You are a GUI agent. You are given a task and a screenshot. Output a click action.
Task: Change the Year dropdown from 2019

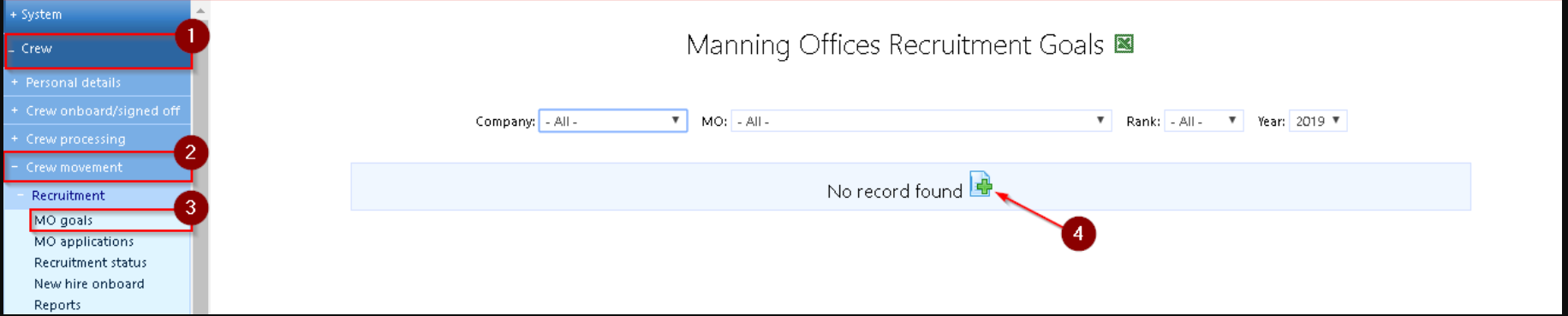(1319, 121)
